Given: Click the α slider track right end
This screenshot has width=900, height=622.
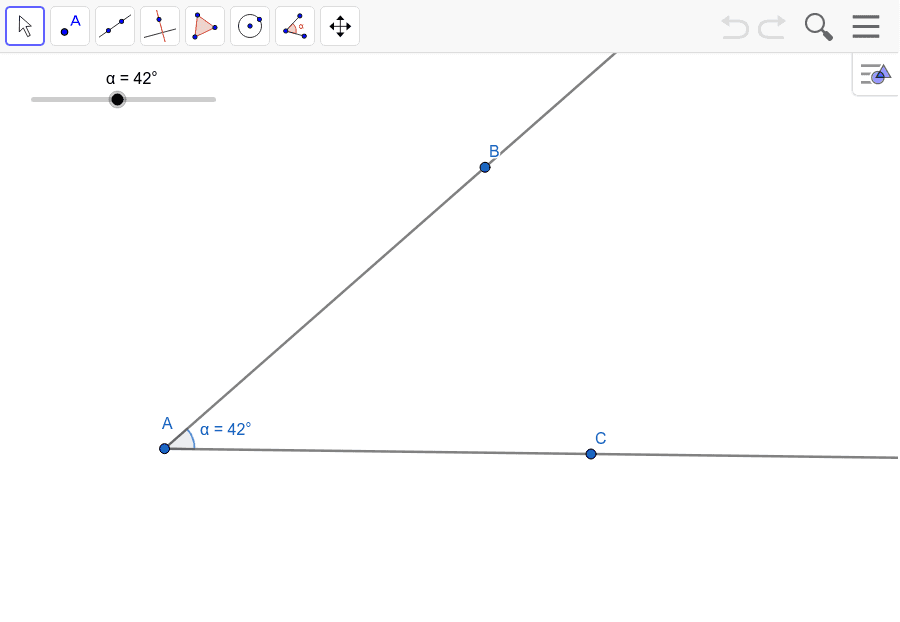Looking at the screenshot, I should coord(214,99).
